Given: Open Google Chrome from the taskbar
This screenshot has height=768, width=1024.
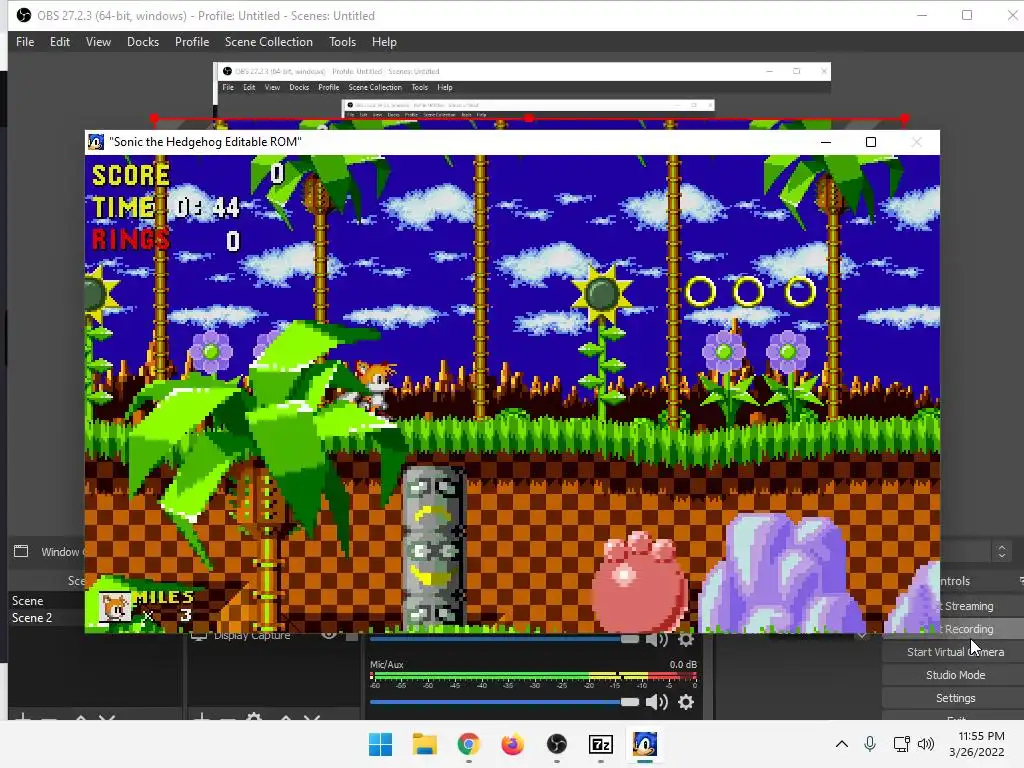Looking at the screenshot, I should (x=468, y=744).
